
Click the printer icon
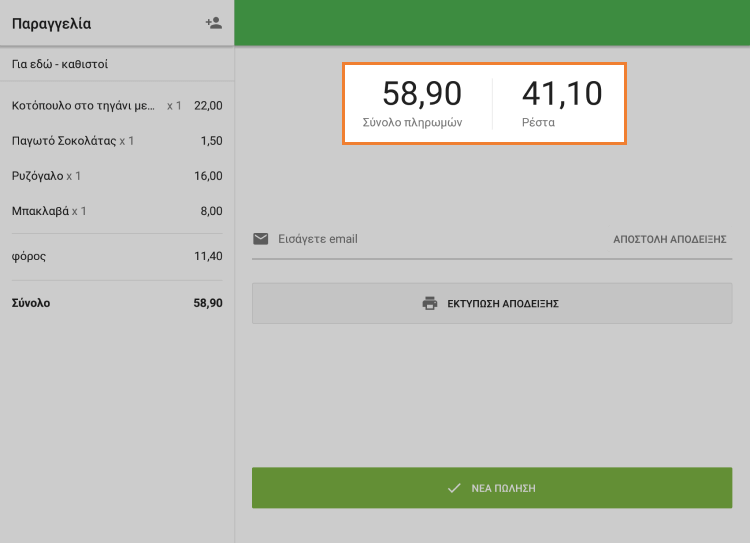coord(430,303)
